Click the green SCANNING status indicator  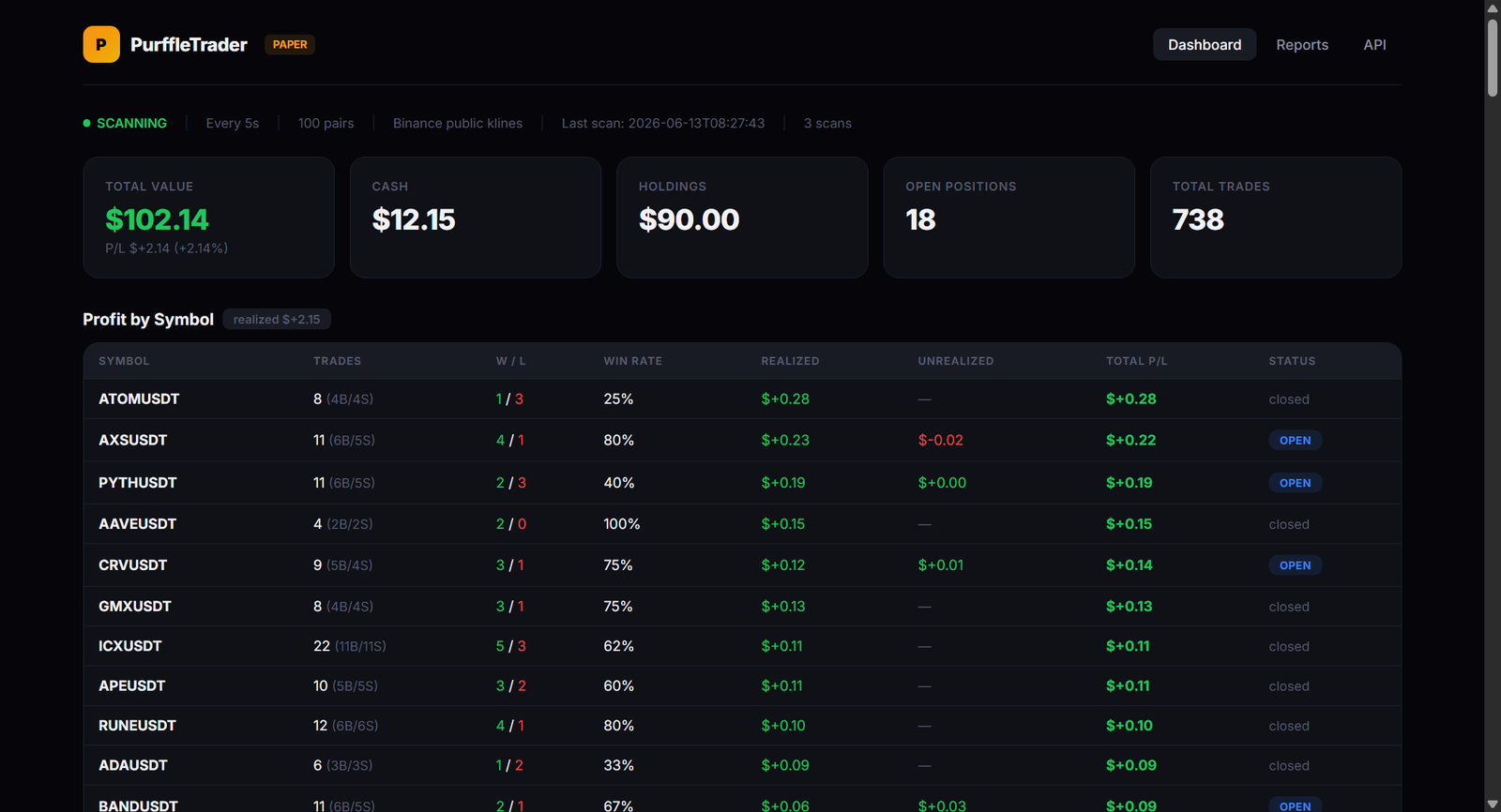tap(125, 123)
